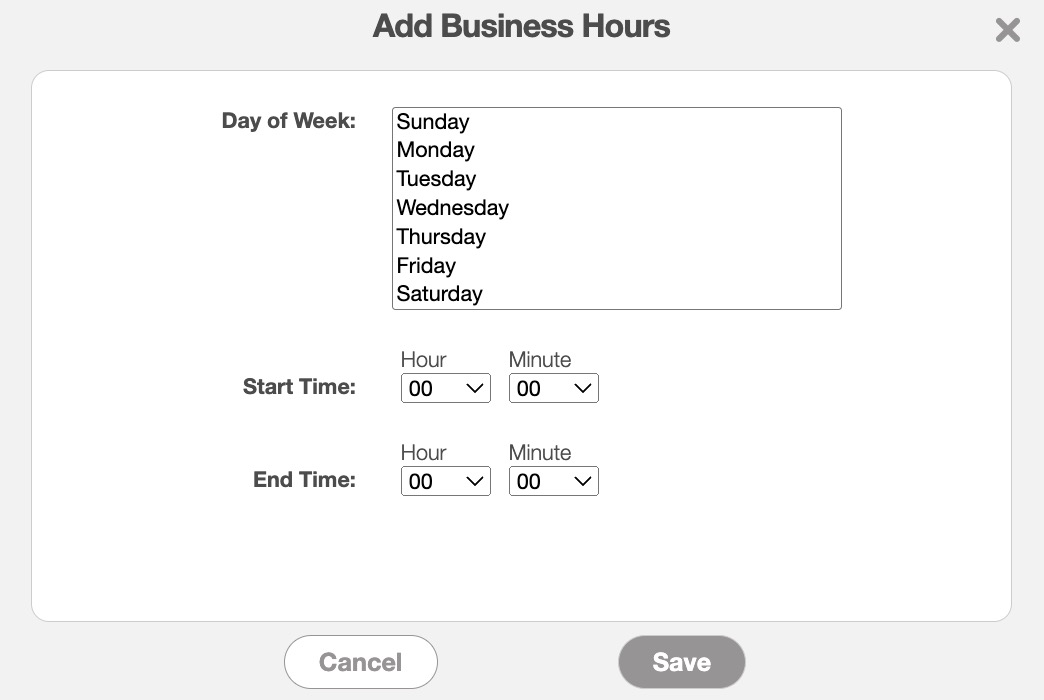Save the business hours
1044x700 pixels.
tap(682, 662)
